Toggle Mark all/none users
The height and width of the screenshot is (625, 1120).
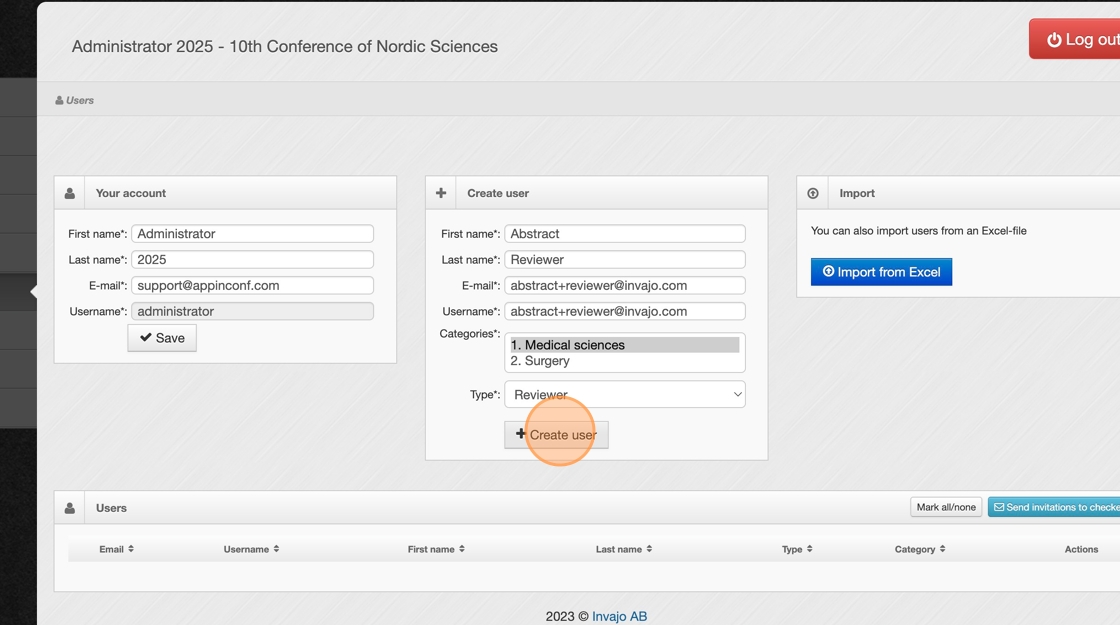click(x=946, y=507)
